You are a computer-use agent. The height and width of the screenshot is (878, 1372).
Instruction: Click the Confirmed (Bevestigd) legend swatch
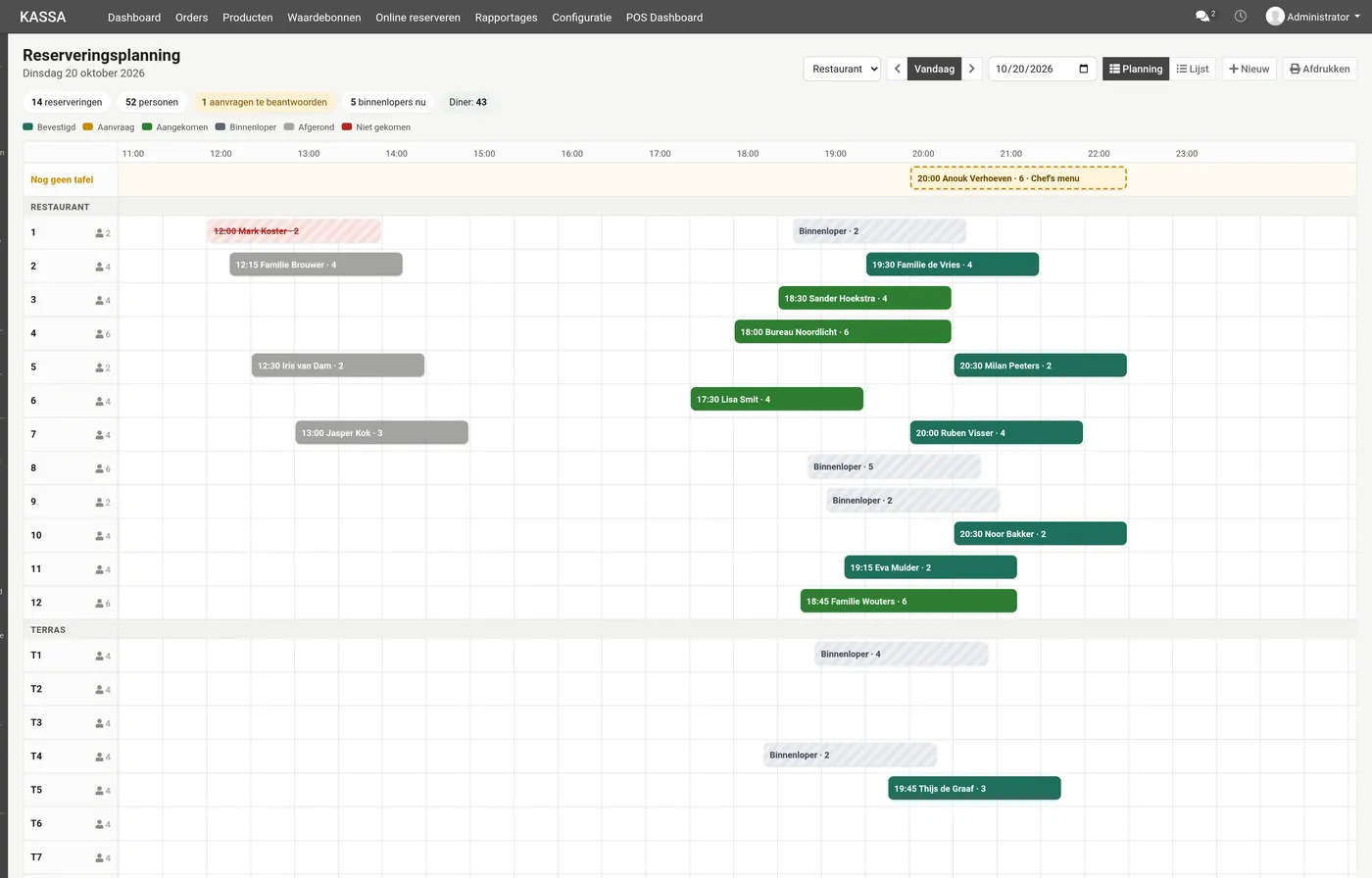(27, 127)
